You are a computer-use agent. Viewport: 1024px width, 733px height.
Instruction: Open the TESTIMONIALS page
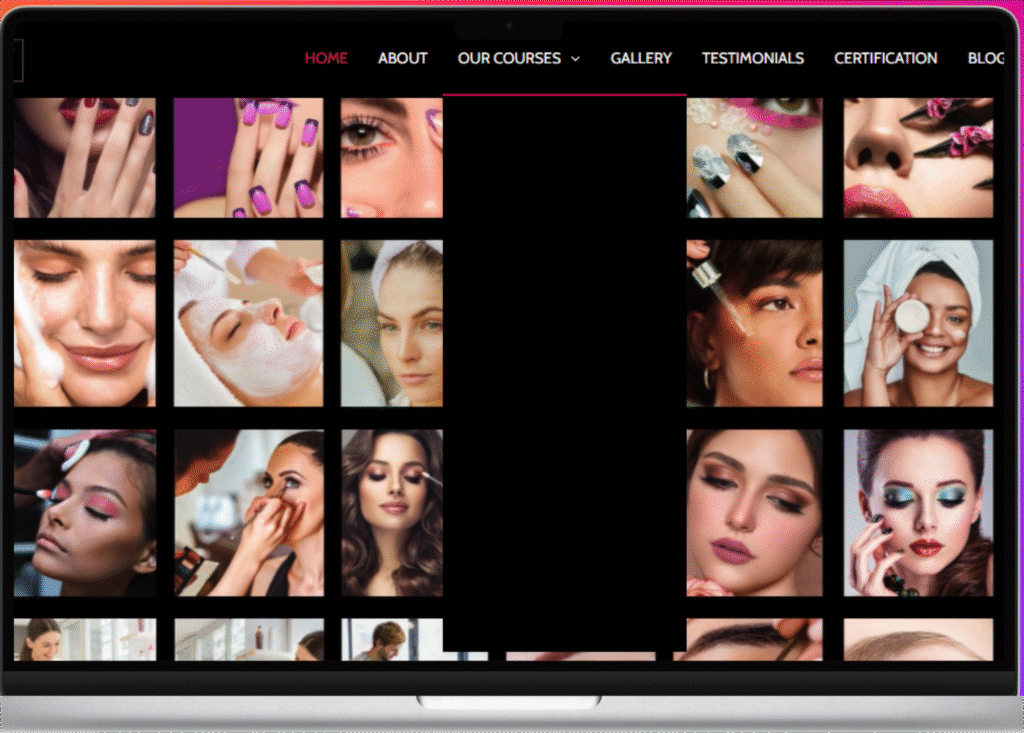tap(752, 58)
